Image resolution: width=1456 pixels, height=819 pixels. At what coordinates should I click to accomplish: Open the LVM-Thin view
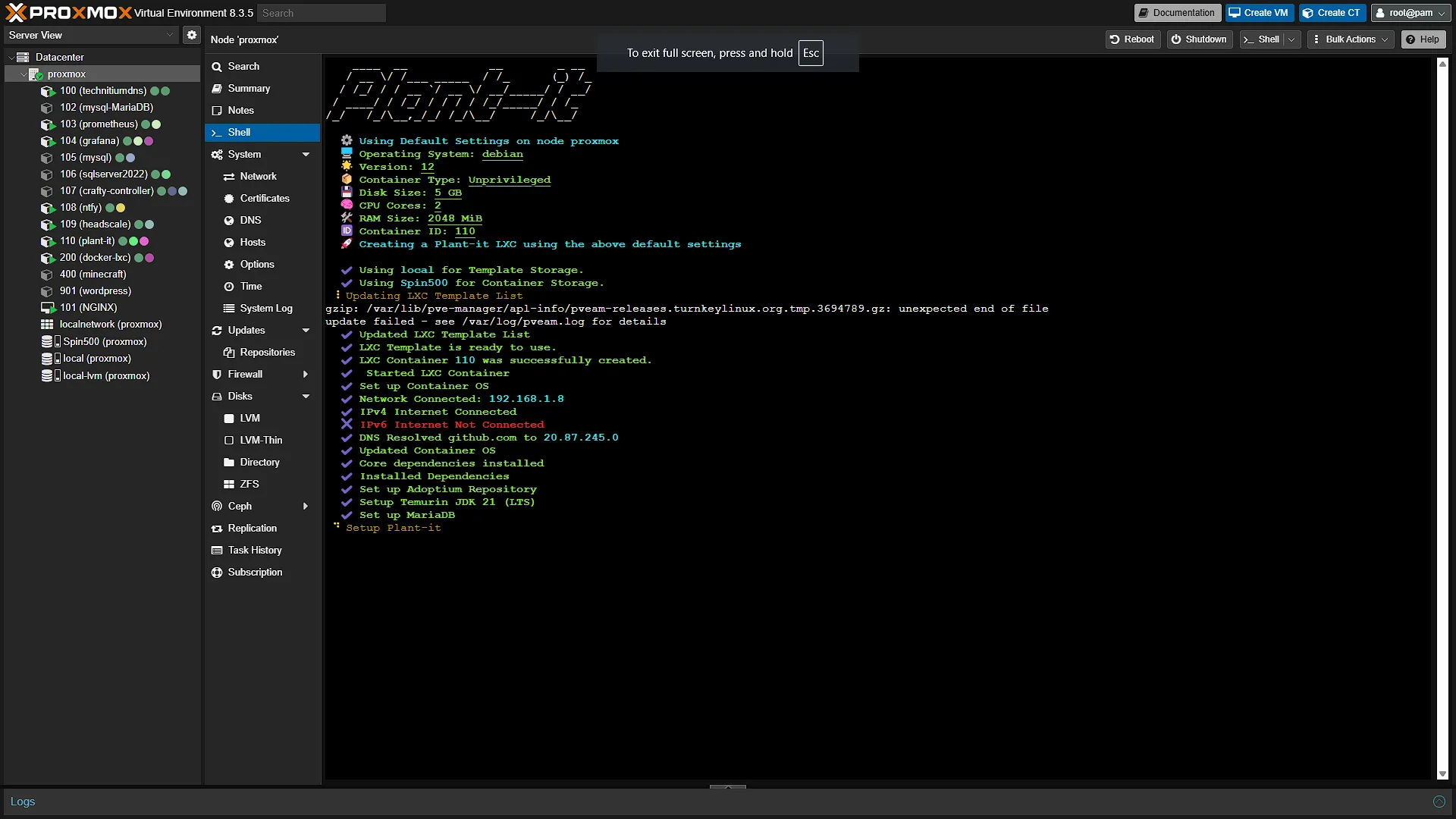coord(262,441)
